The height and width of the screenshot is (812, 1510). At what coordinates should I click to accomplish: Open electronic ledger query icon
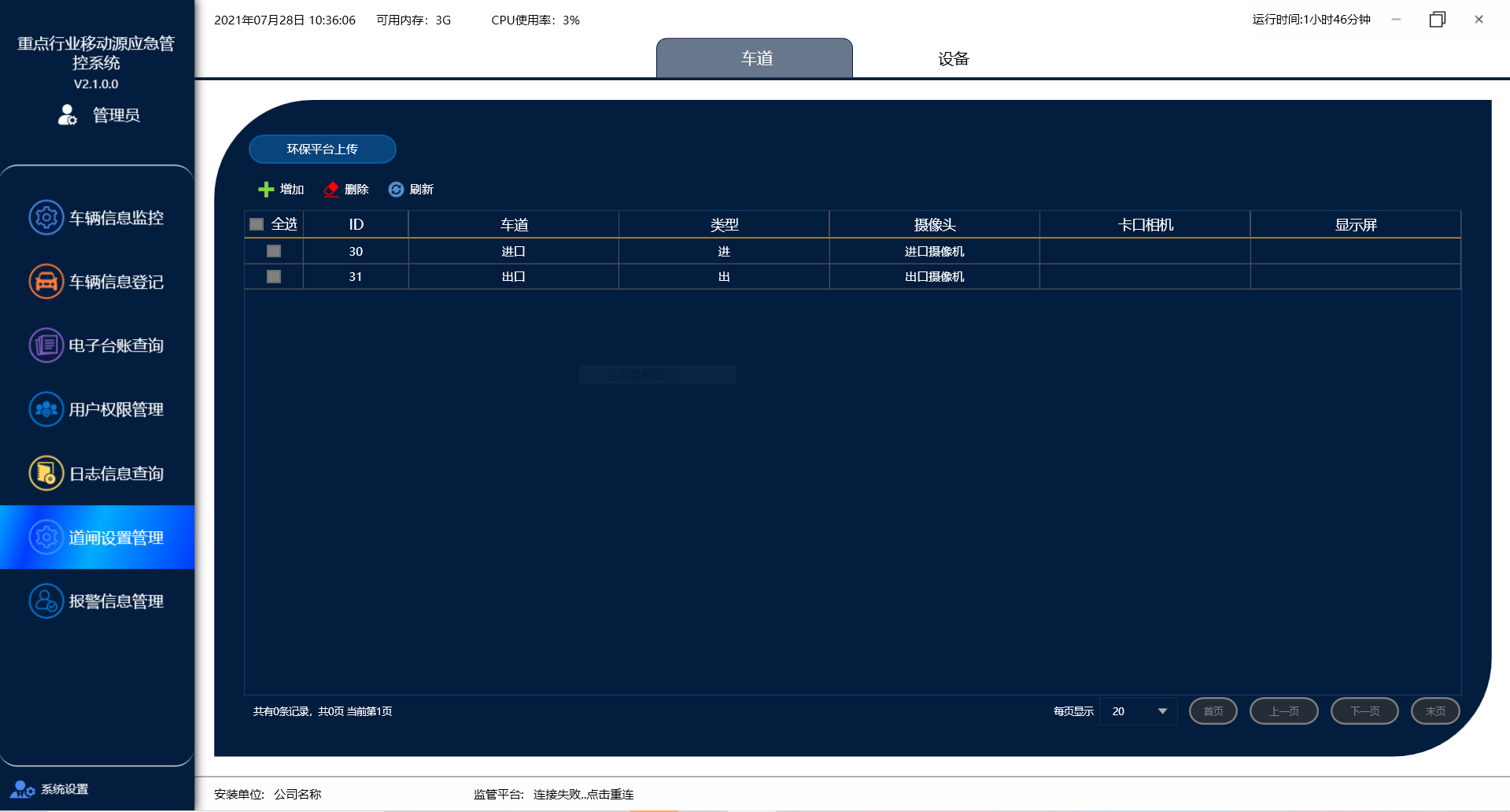coord(46,345)
